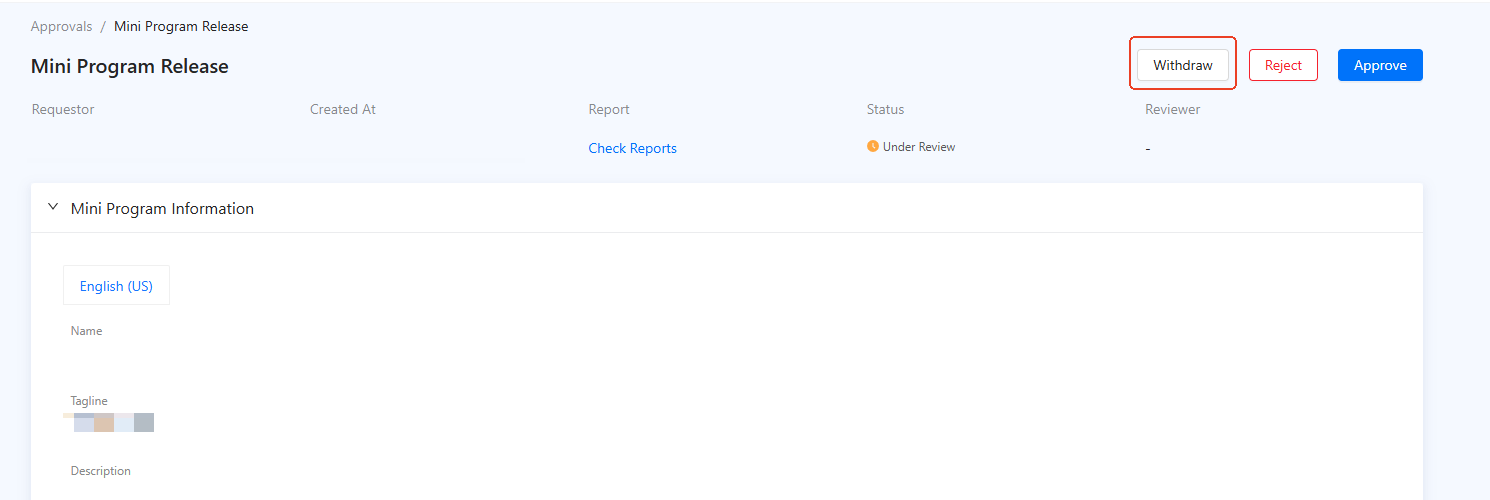Click the Mini Program Release page heading
The height and width of the screenshot is (500, 1490).
[x=130, y=67]
